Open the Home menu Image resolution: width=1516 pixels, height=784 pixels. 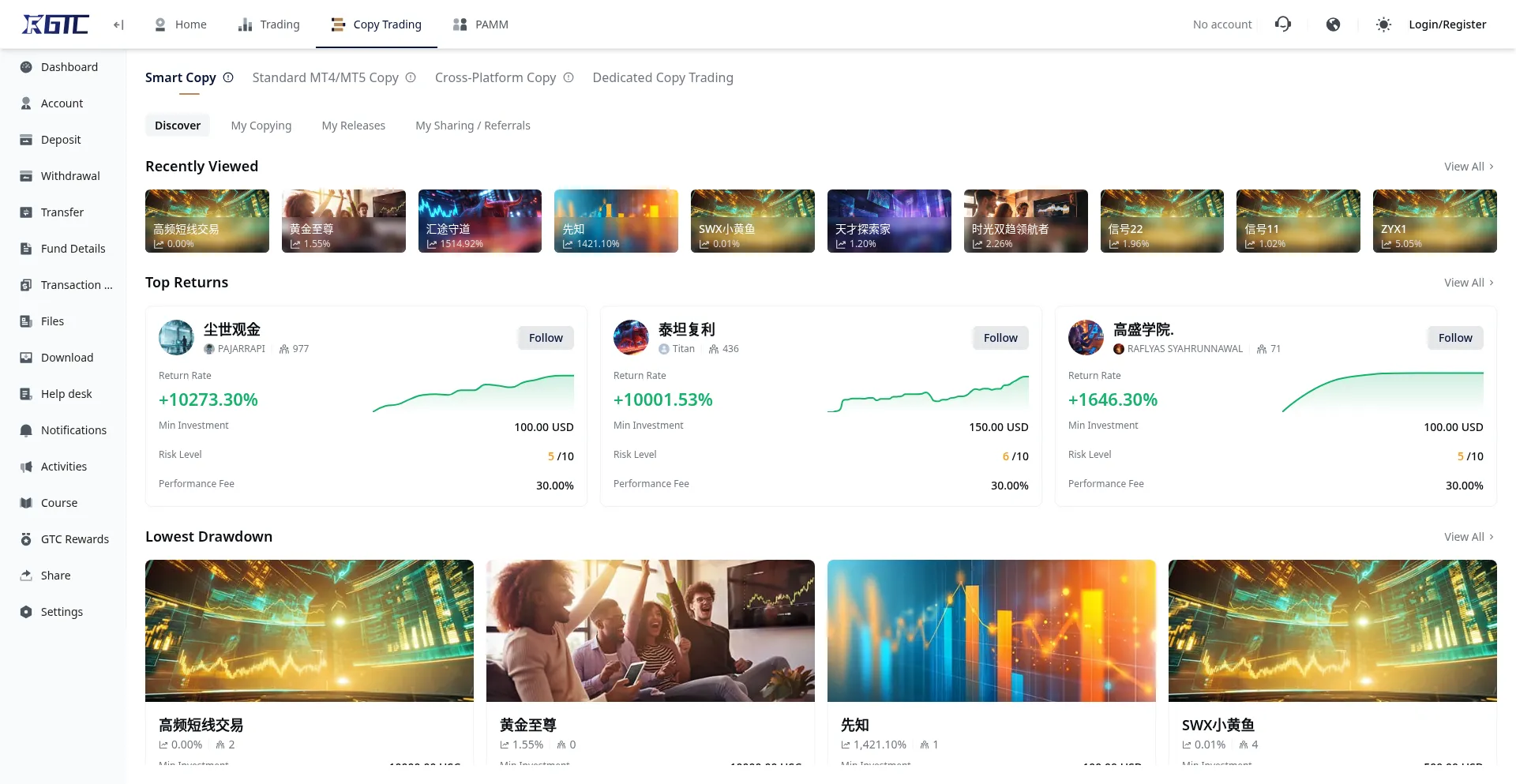[180, 24]
